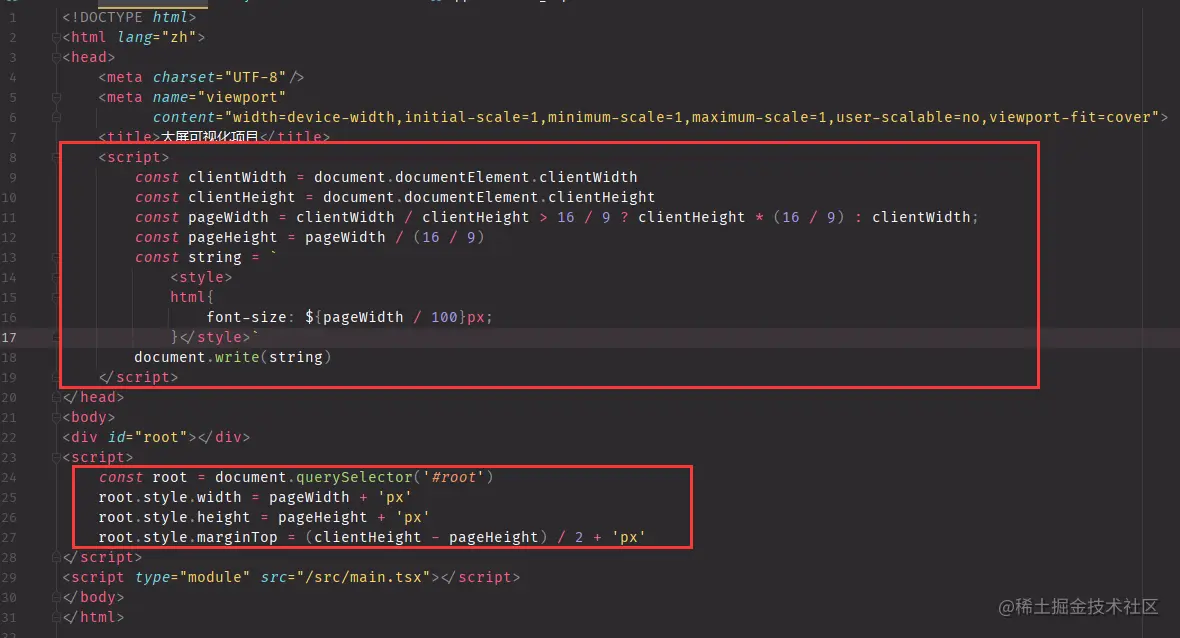The width and height of the screenshot is (1180, 638).
Task: Click marginTop property on line 27
Action: point(237,537)
